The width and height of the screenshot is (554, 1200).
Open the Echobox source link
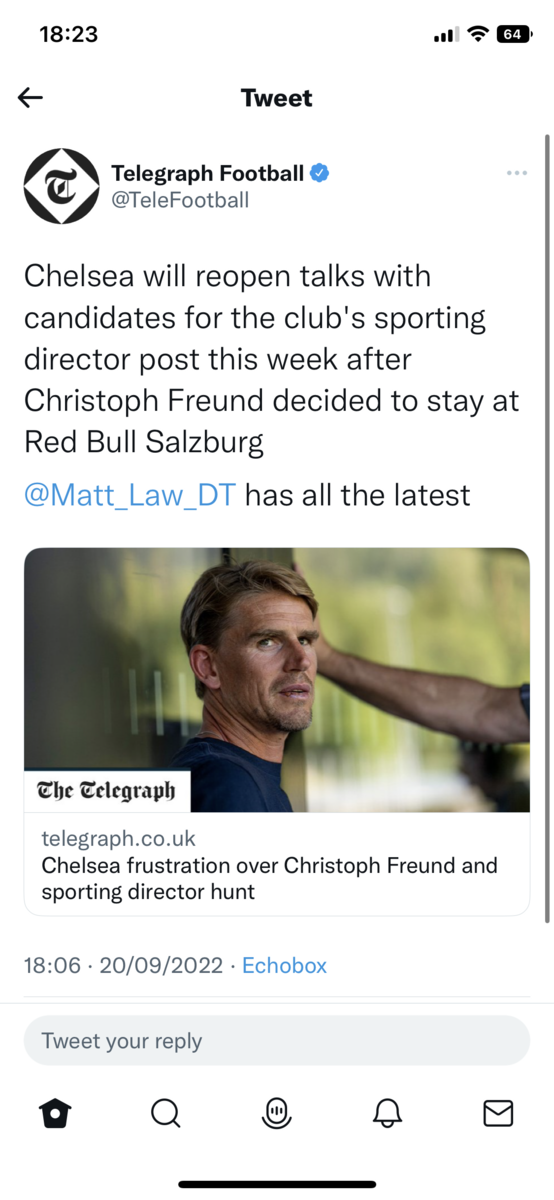tap(284, 965)
